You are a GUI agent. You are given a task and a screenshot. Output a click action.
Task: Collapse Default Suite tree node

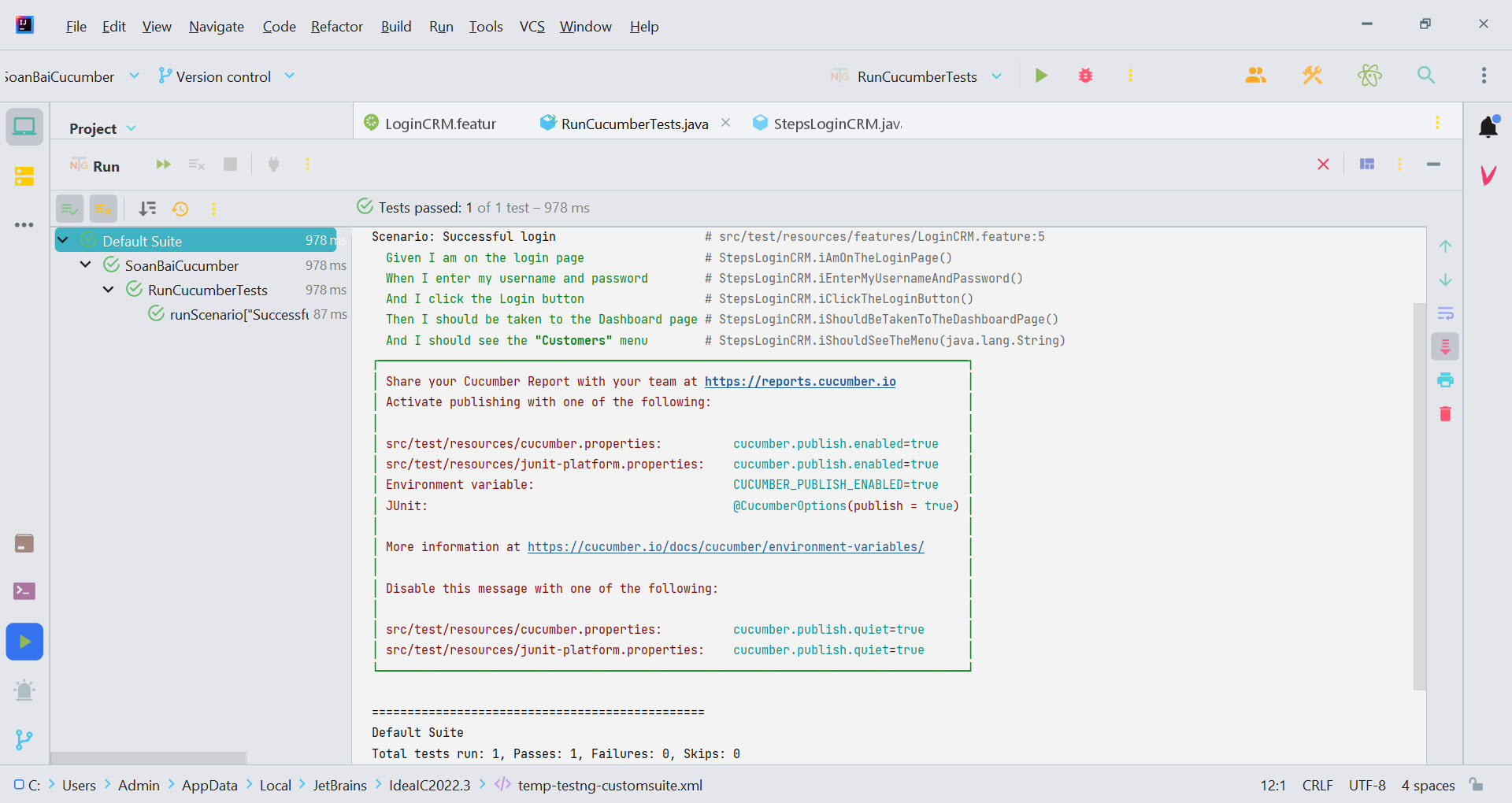pos(63,240)
